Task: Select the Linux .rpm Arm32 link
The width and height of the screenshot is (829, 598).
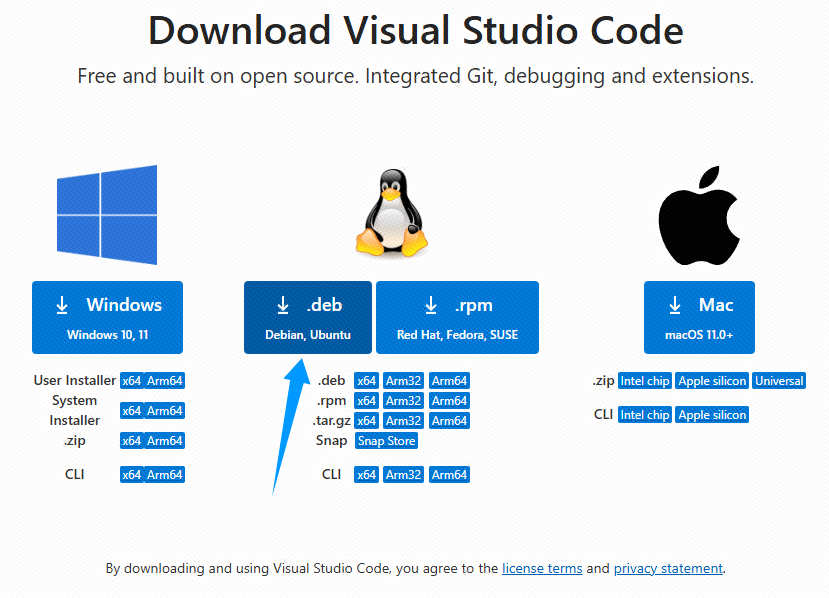Action: coord(403,401)
